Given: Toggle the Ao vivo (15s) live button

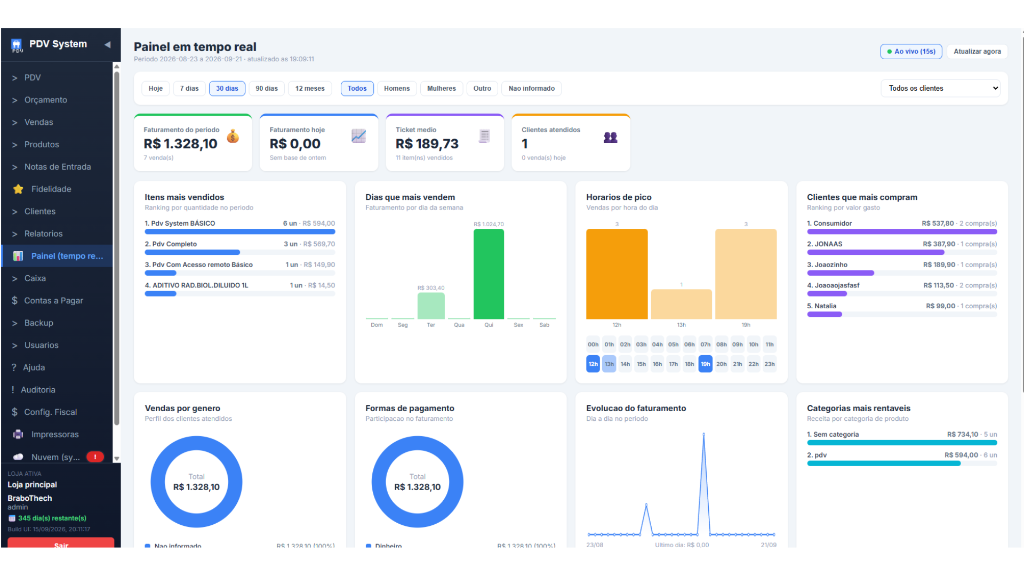Looking at the screenshot, I should click(x=911, y=52).
